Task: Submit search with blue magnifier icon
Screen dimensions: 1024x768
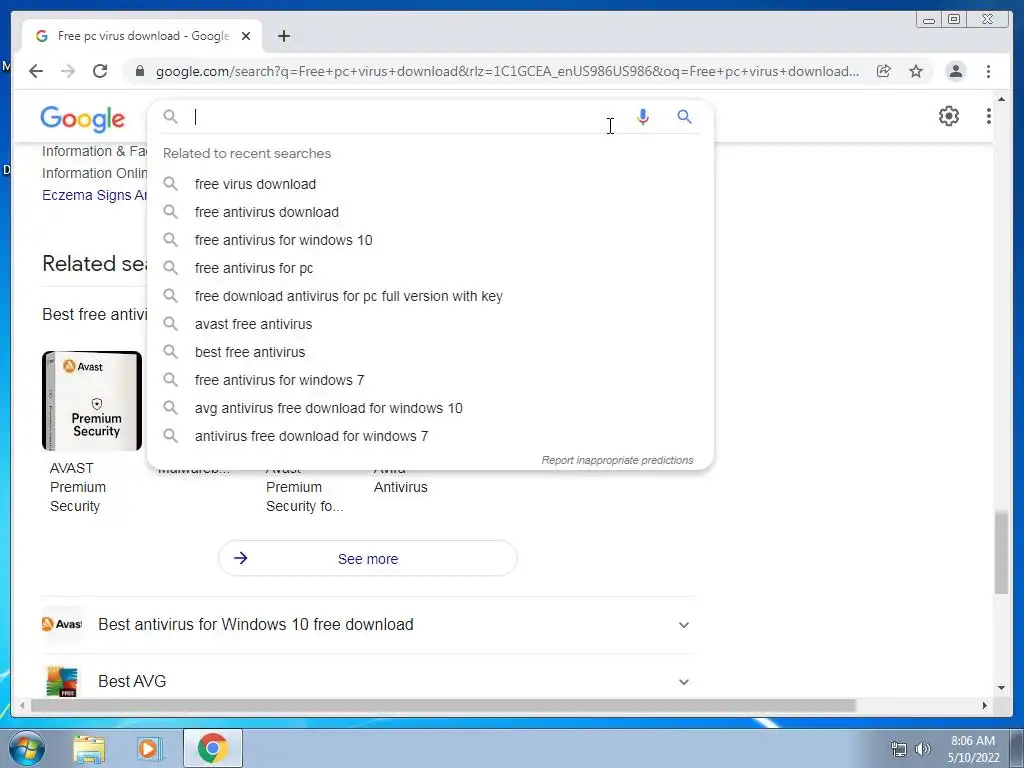Action: click(684, 117)
